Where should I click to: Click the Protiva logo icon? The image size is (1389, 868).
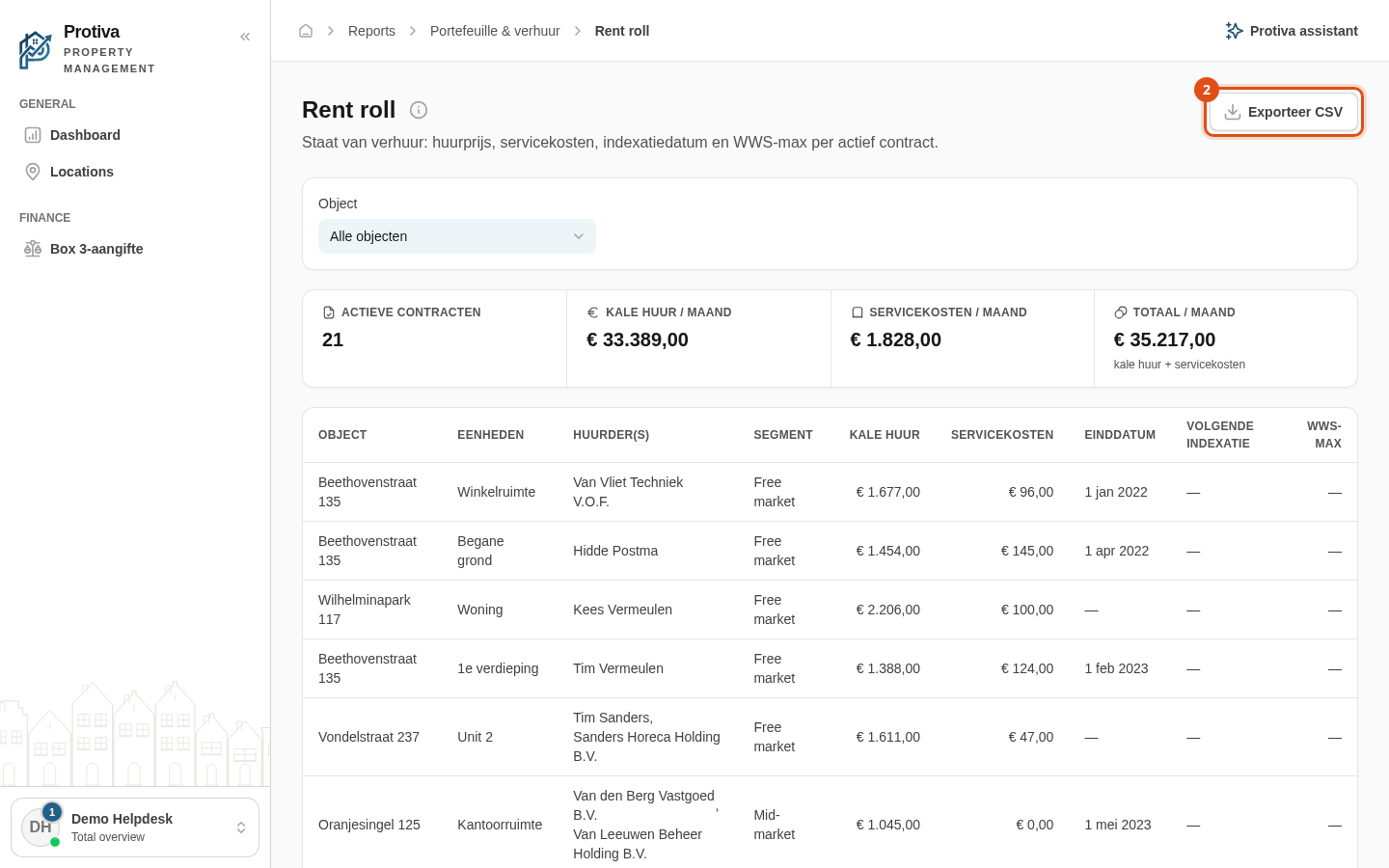click(x=36, y=50)
